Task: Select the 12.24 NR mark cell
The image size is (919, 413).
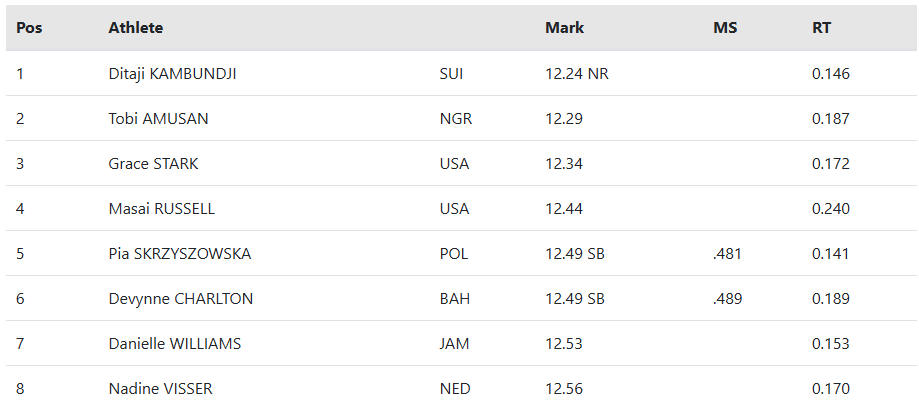Action: click(x=577, y=74)
